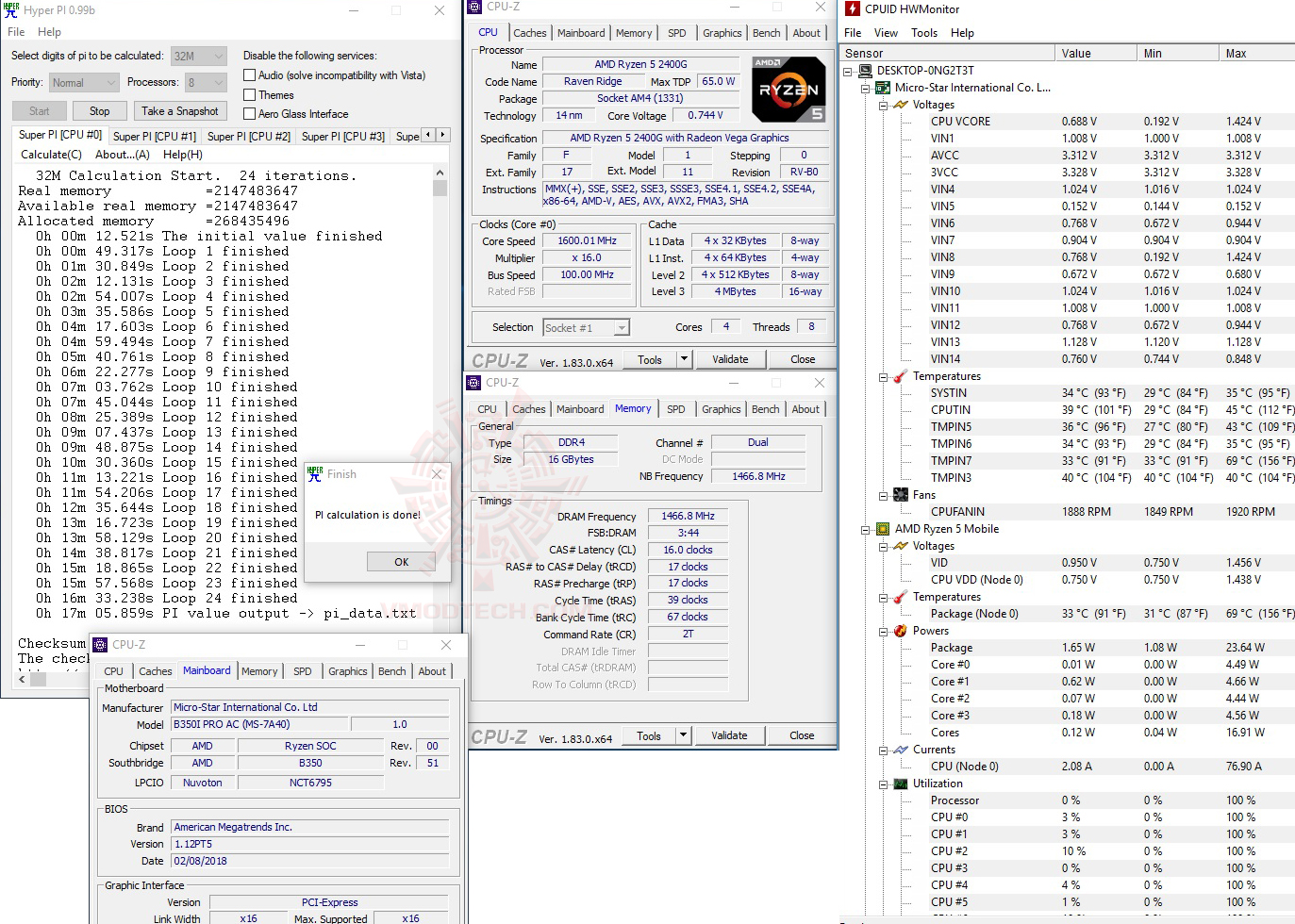Click the Stop button in Hyper PI
The height and width of the screenshot is (924, 1295).
pyautogui.click(x=99, y=111)
